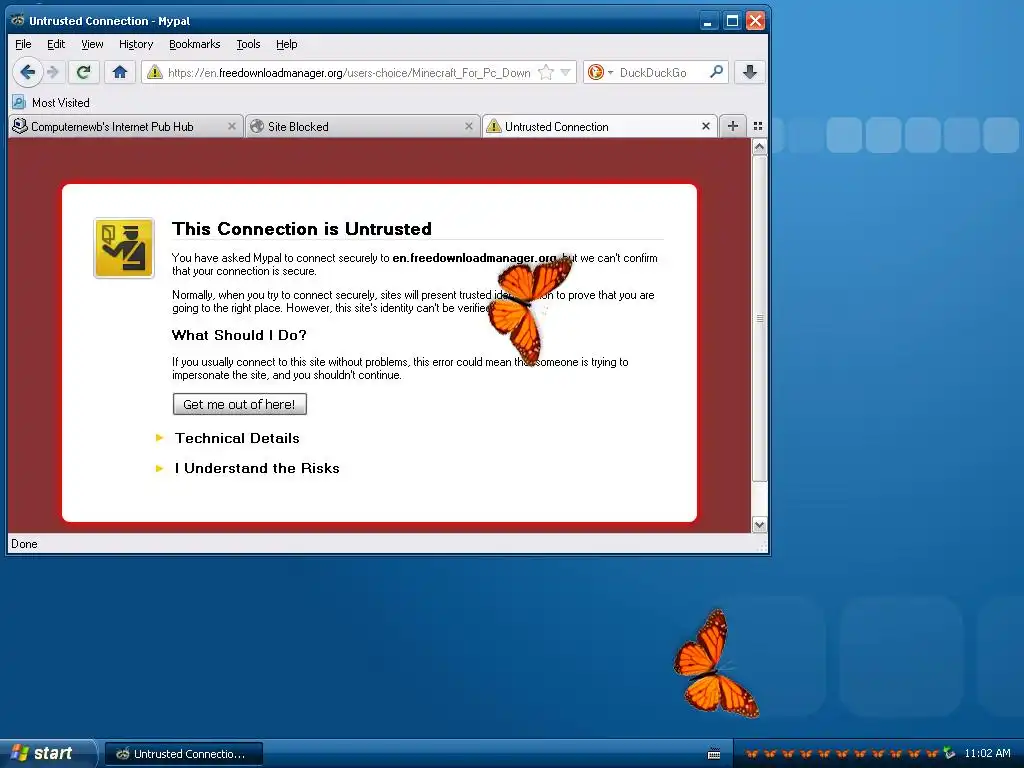This screenshot has height=768, width=1024.
Task: Close the Computernewb's Internet Pub Hub tab
Action: click(231, 127)
